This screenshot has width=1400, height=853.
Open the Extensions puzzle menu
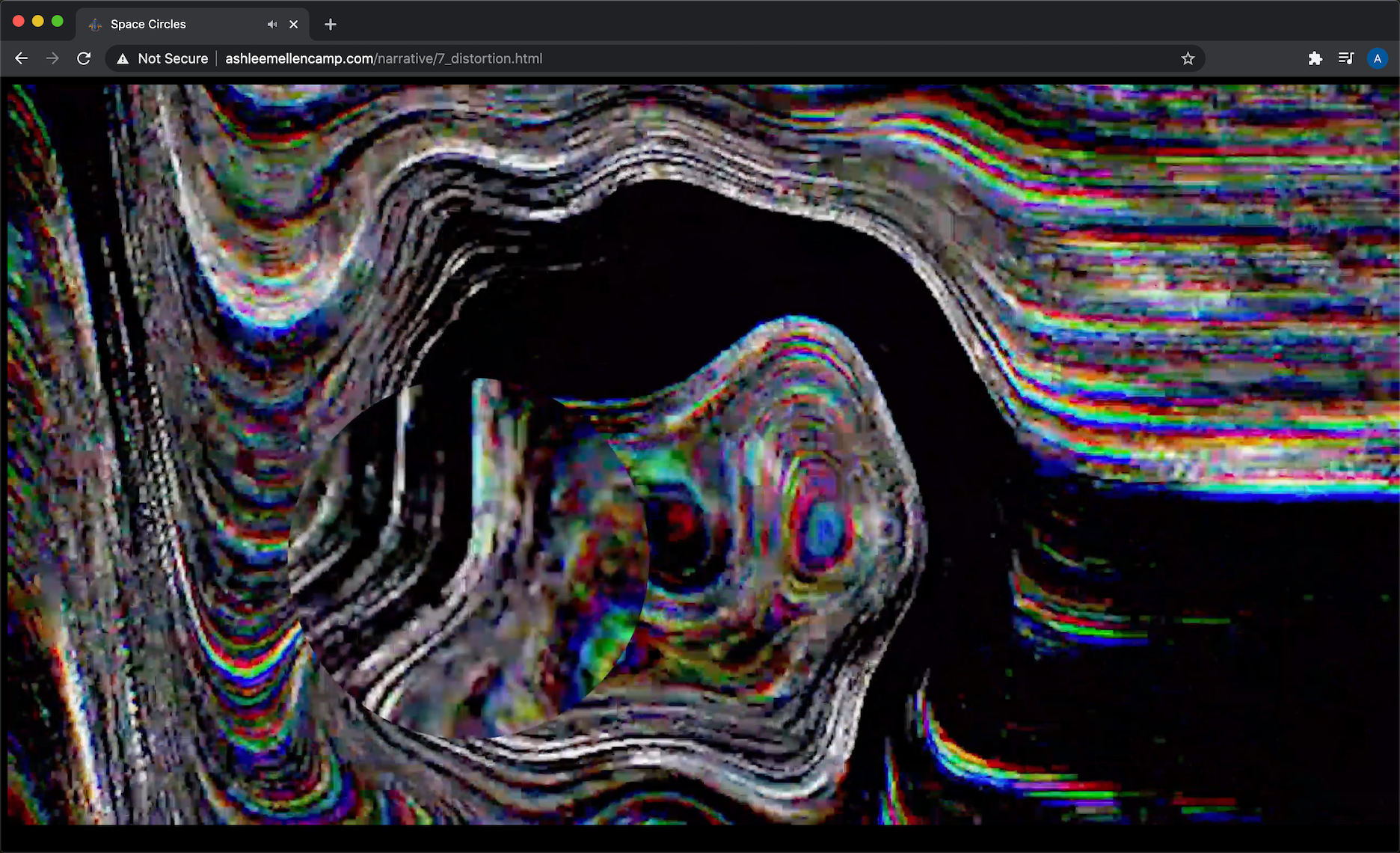[1315, 58]
